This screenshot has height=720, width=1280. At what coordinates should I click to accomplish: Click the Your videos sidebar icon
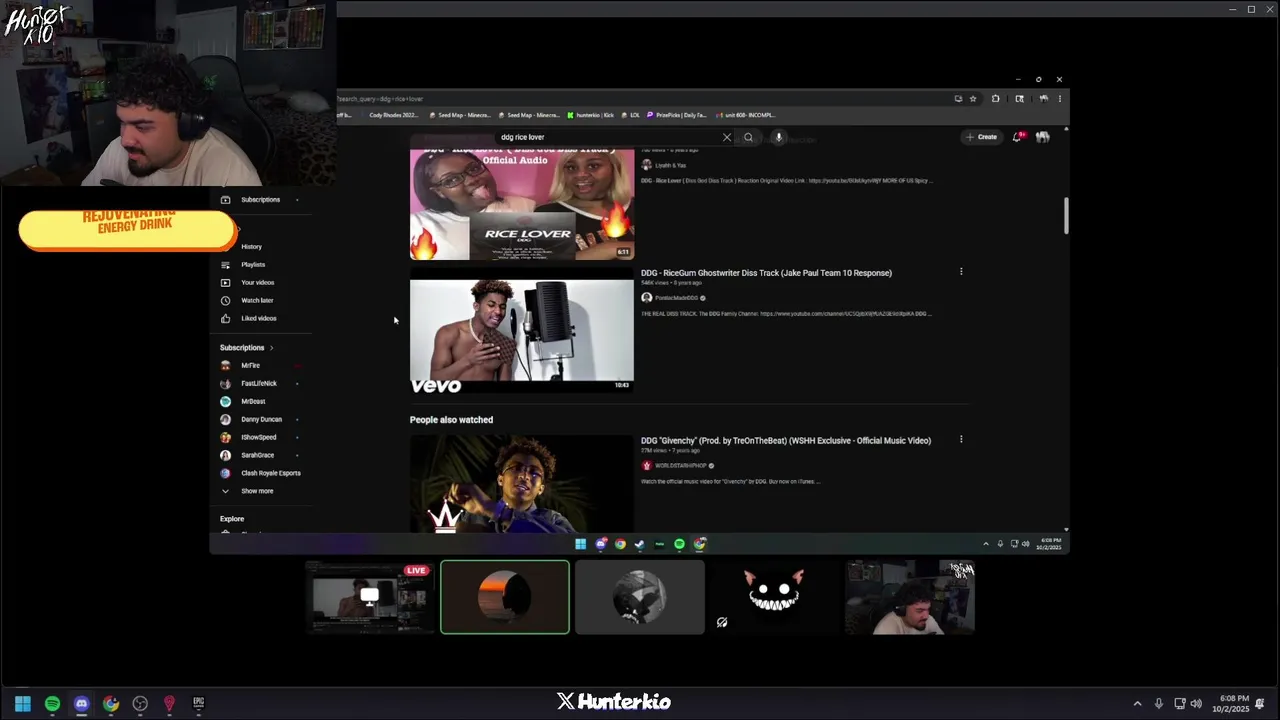pos(225,282)
